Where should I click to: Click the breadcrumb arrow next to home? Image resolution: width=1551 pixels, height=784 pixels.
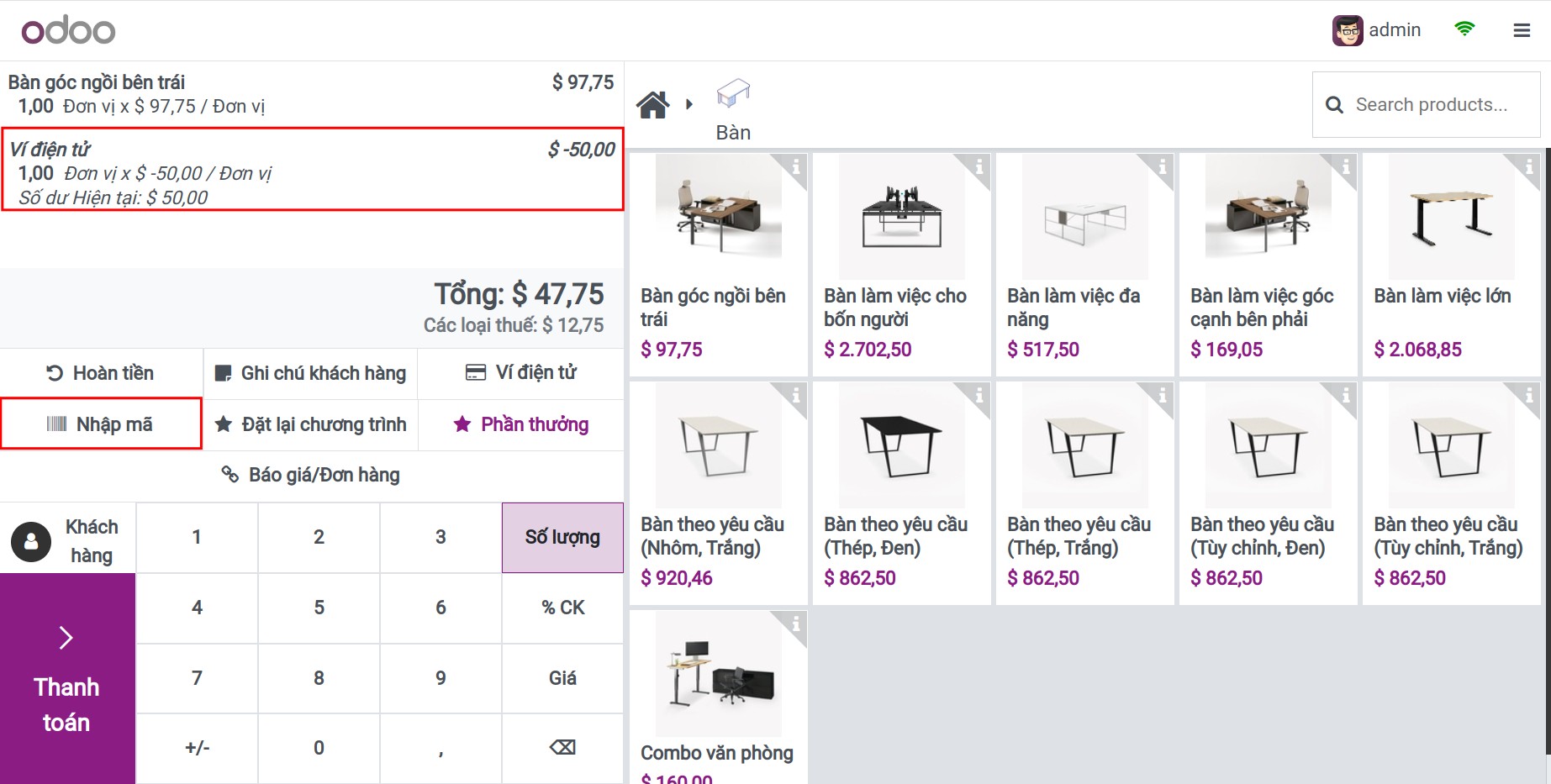pyautogui.click(x=689, y=105)
